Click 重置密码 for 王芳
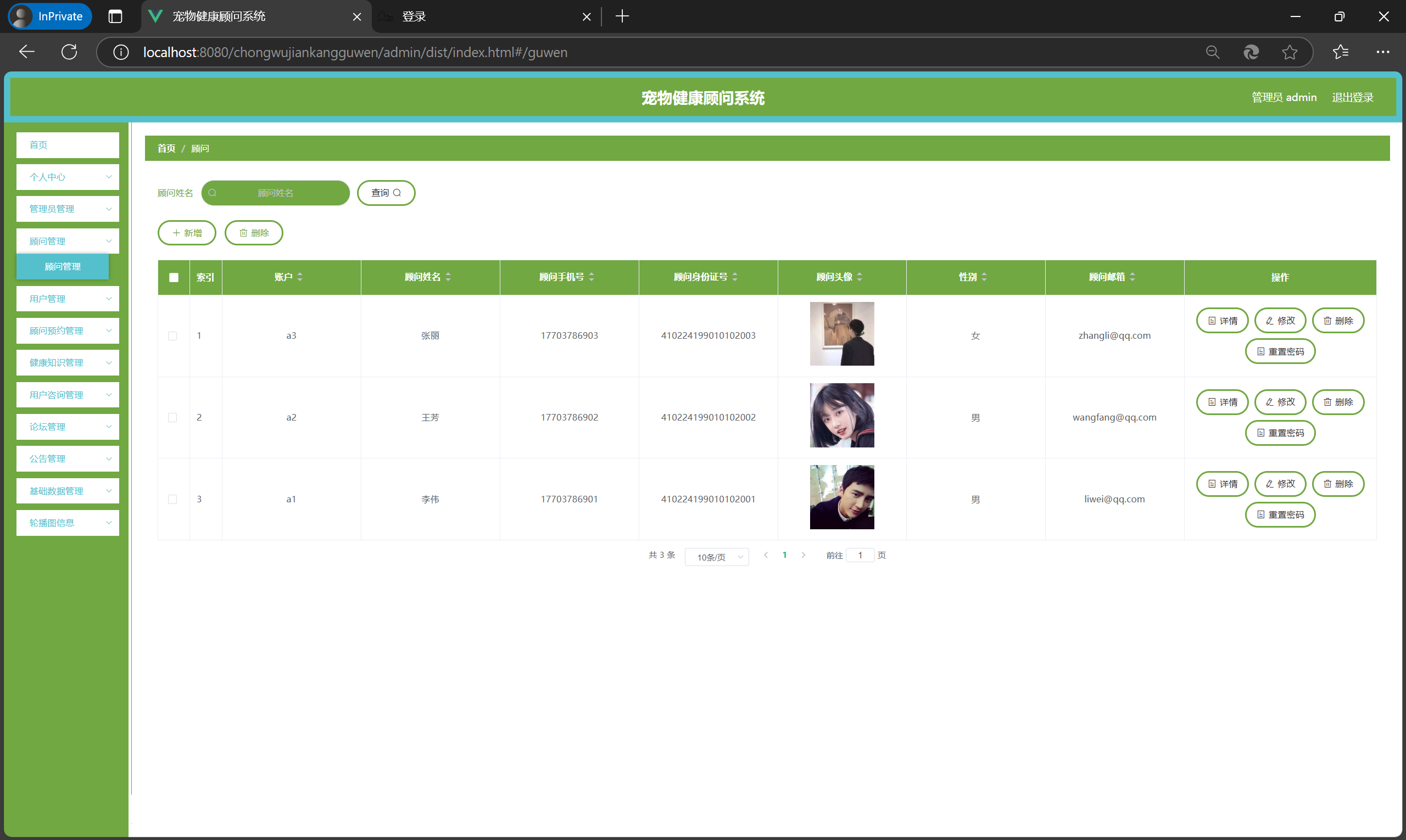Image resolution: width=1406 pixels, height=840 pixels. [x=1280, y=433]
